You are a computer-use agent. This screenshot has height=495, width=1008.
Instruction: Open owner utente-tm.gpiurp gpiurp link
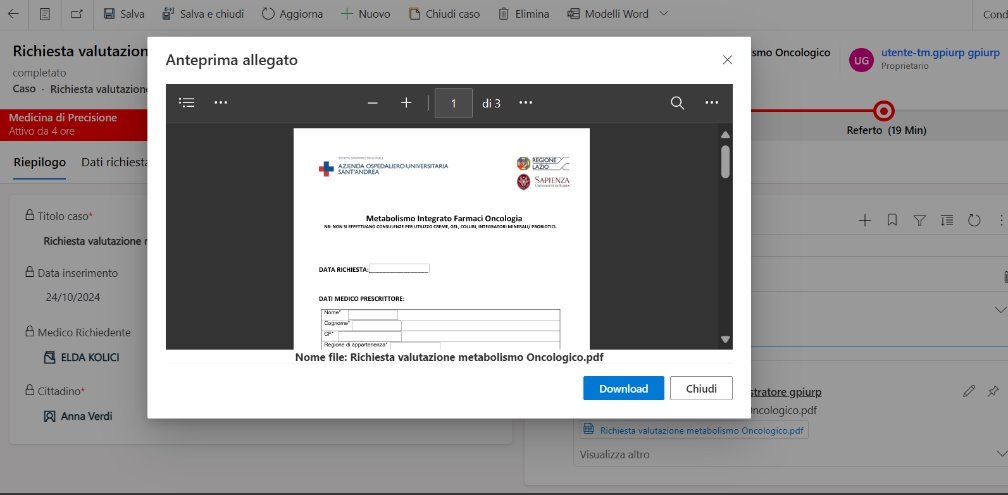[x=940, y=53]
